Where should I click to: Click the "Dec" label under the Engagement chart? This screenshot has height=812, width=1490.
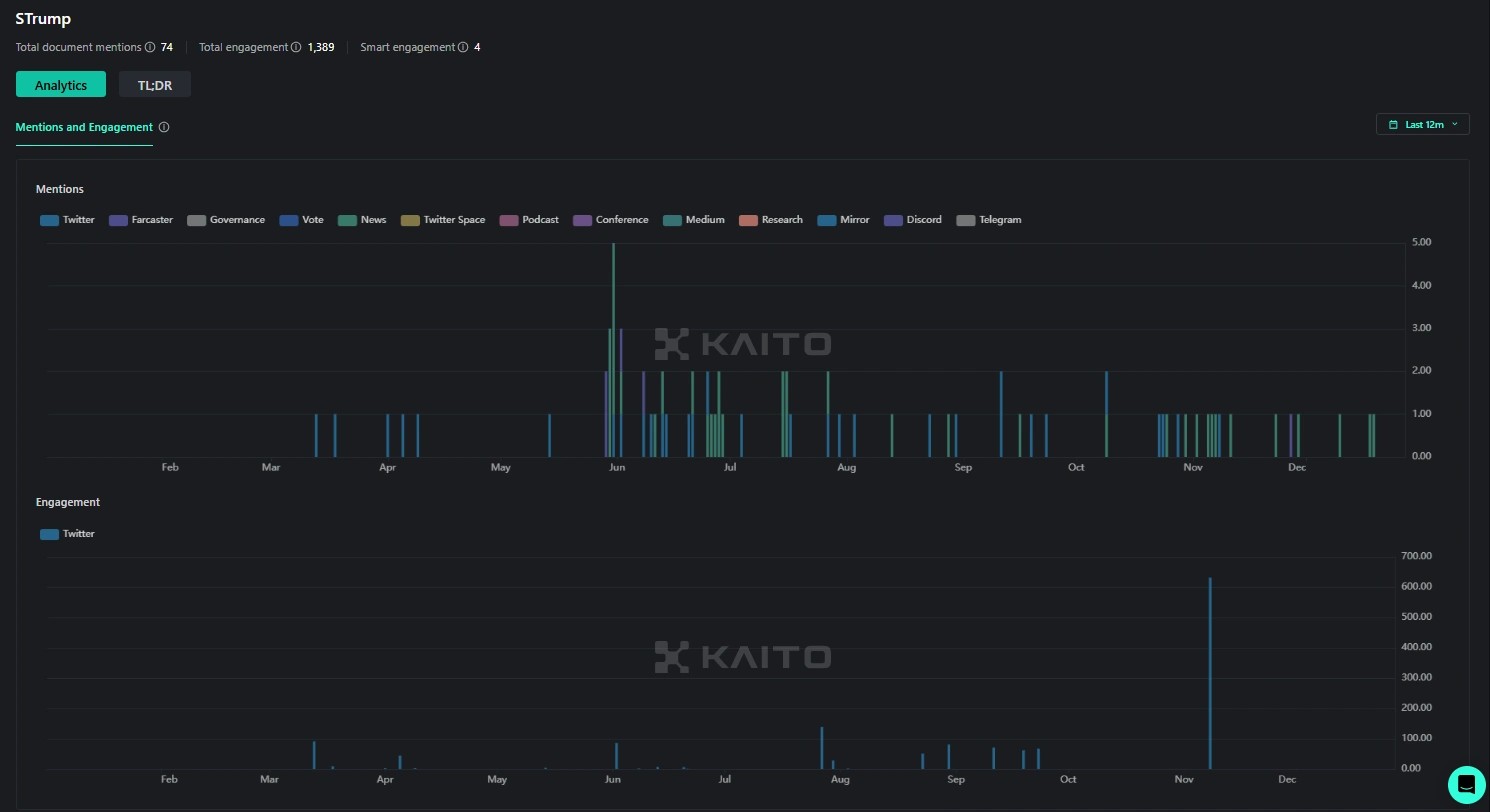(x=1287, y=779)
